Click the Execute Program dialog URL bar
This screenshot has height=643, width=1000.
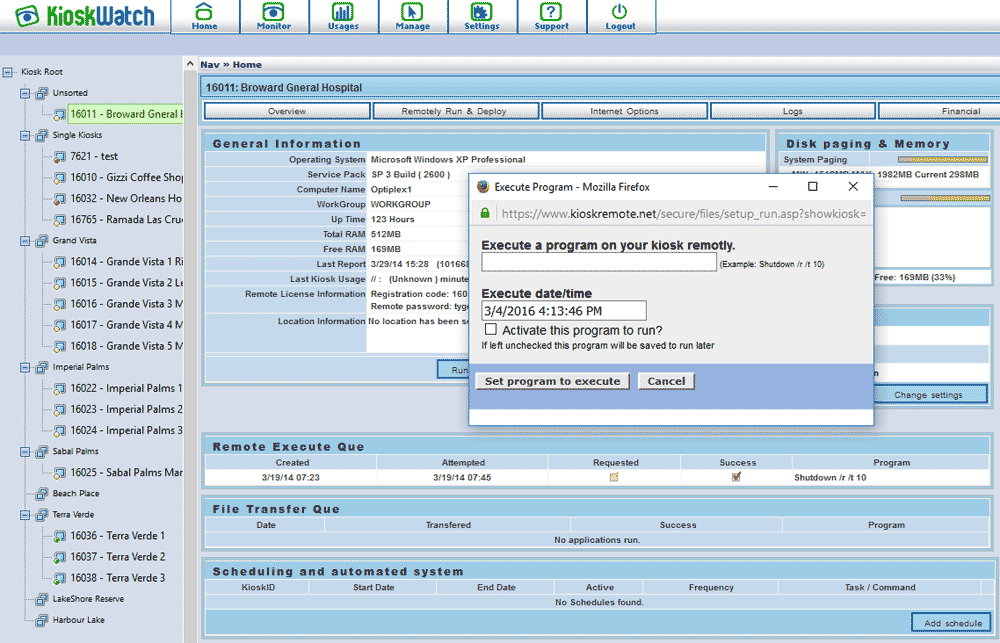[684, 214]
